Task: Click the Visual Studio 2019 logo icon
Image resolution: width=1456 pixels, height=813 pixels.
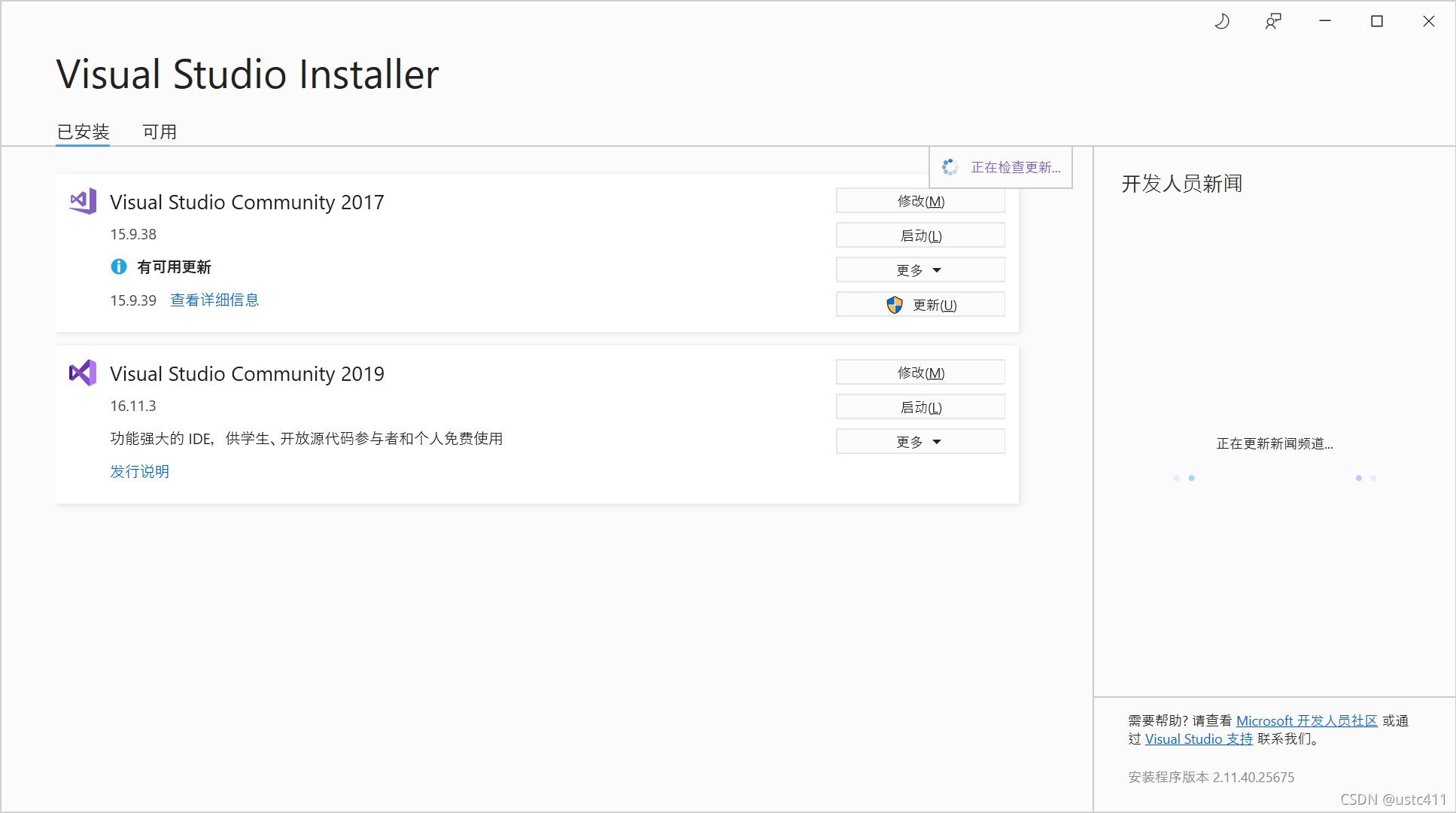Action: click(83, 373)
